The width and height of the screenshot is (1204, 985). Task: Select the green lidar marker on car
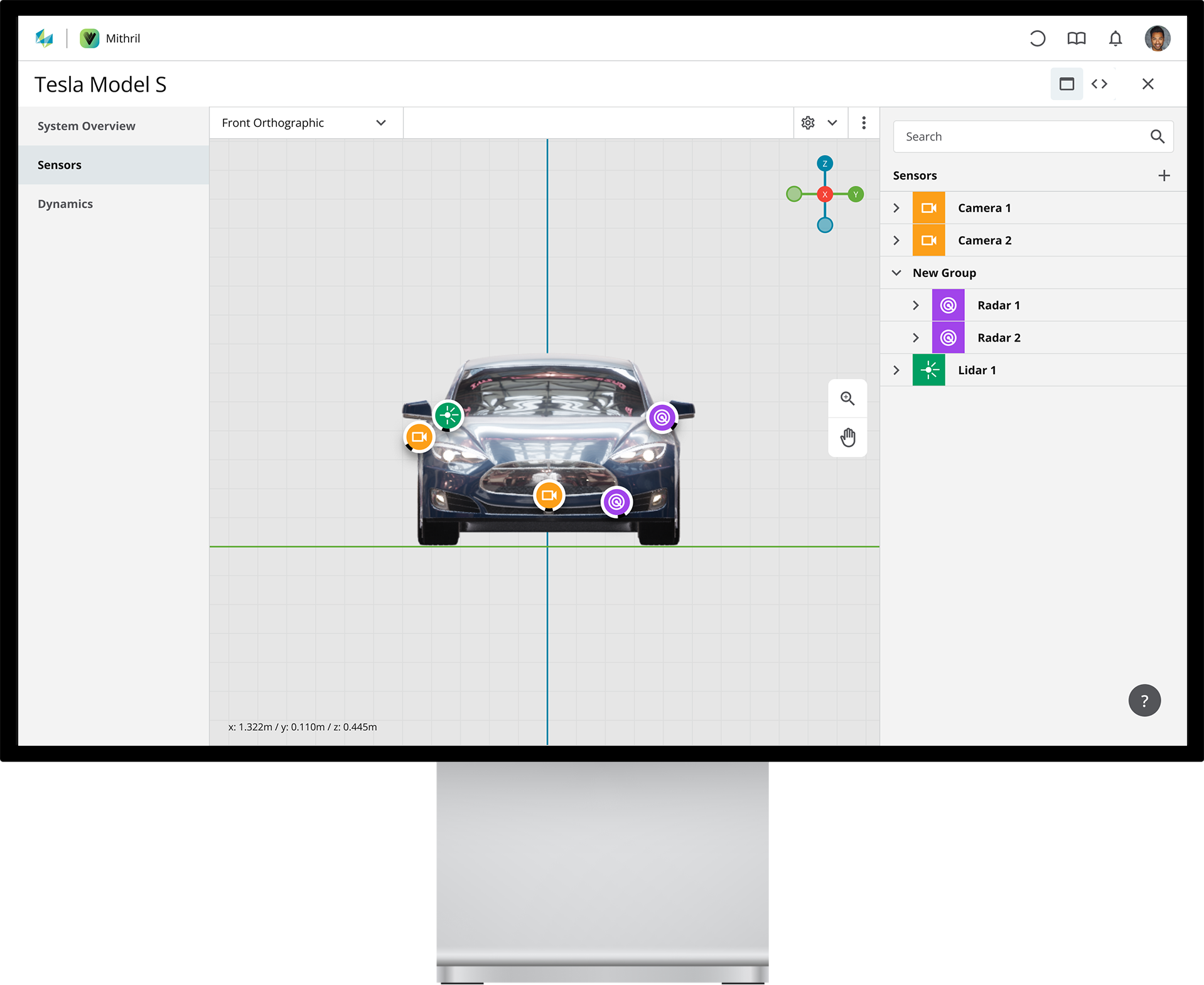coord(448,415)
